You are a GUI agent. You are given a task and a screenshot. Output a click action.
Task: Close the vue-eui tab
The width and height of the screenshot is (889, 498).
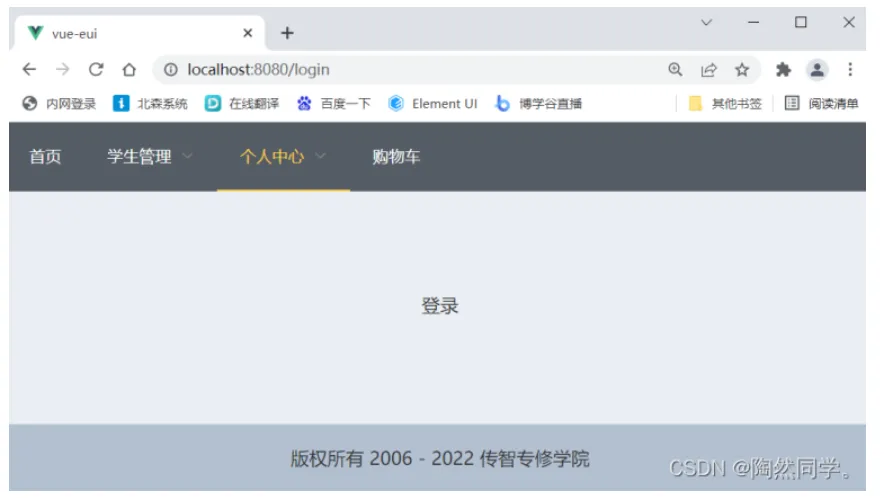248,33
